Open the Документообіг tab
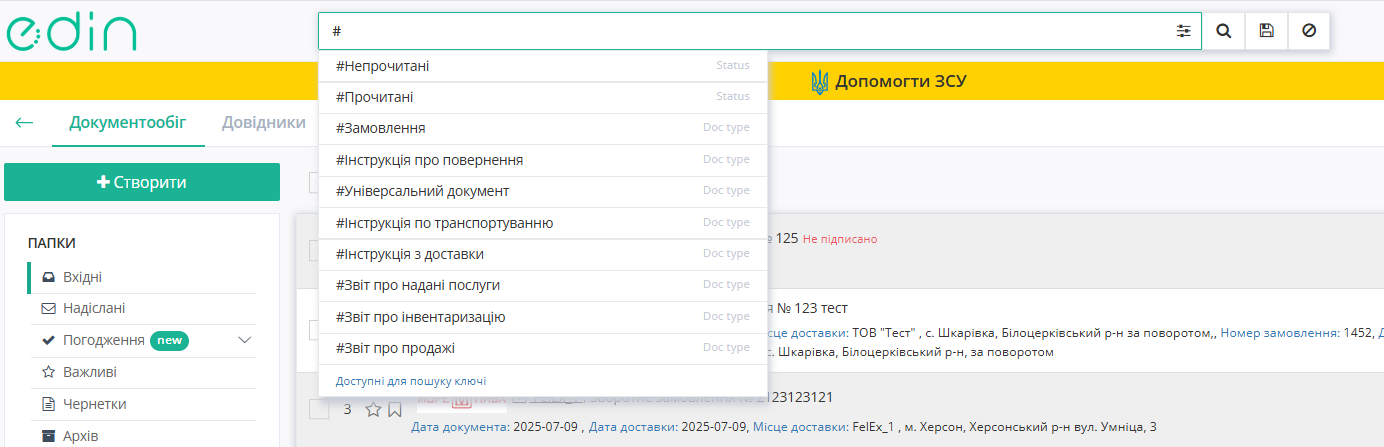Screen dimensions: 1384x447 [128, 123]
